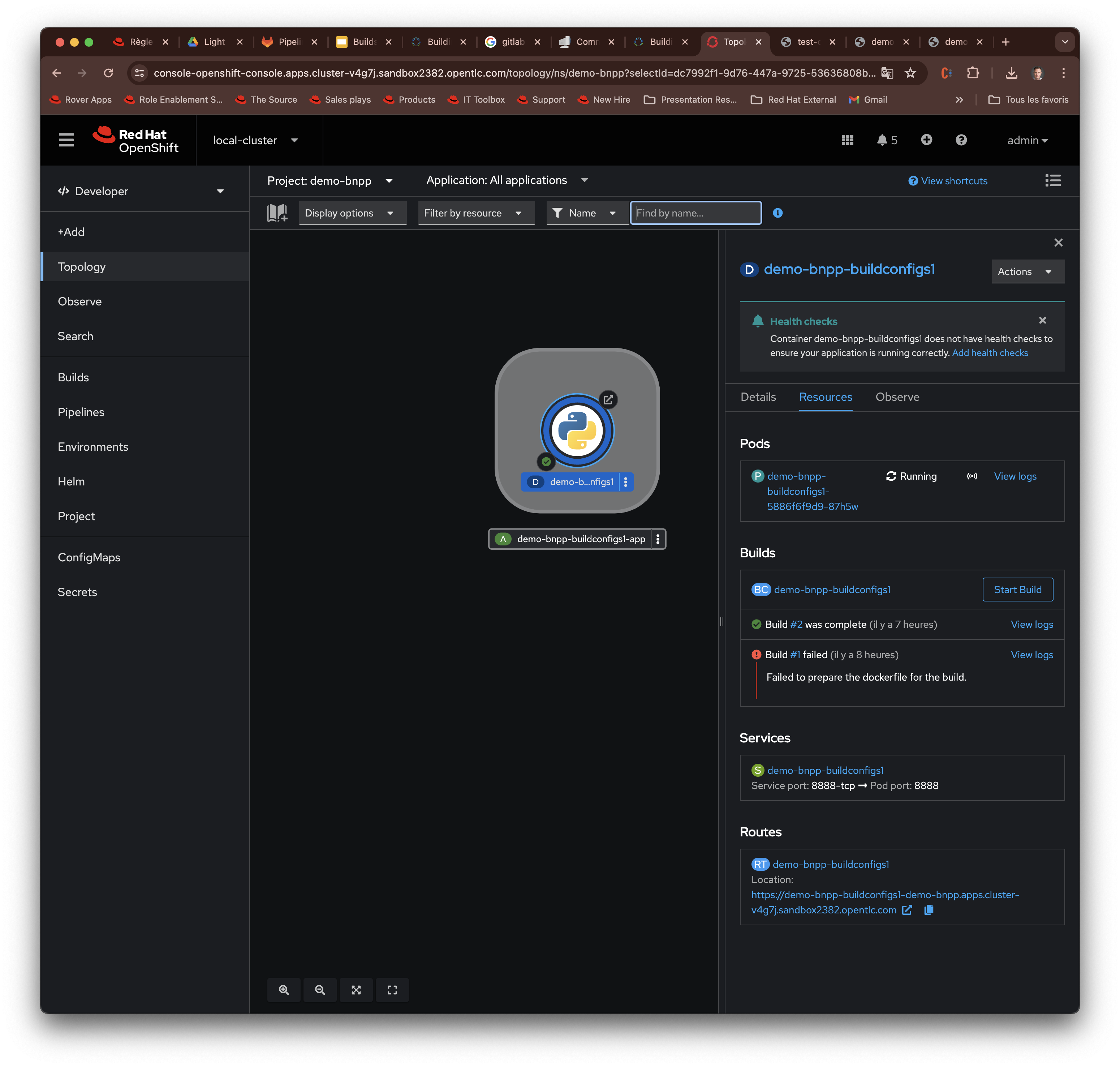Click the Start Build button

tap(1017, 590)
